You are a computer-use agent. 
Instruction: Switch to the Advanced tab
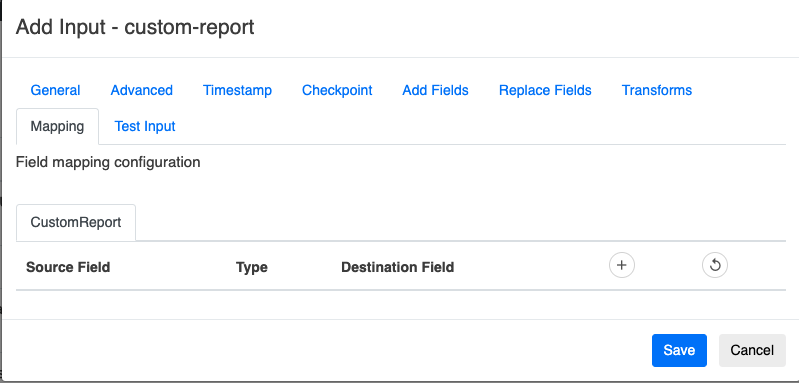[x=142, y=90]
